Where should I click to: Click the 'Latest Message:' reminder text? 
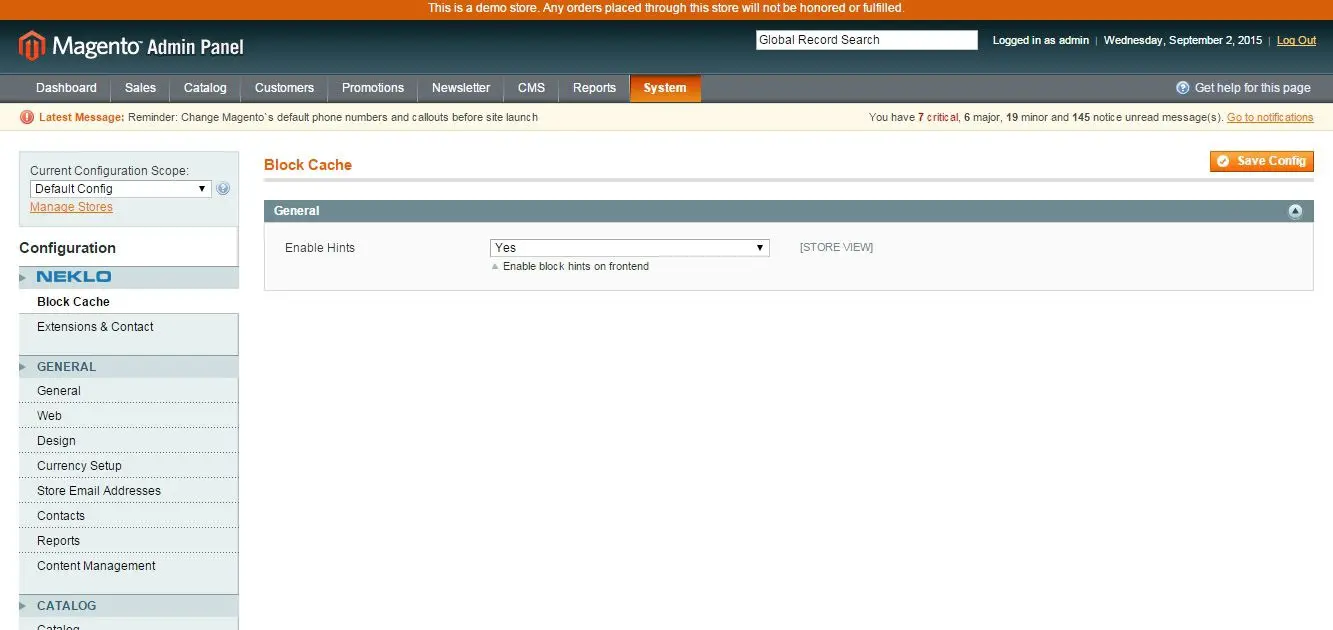[x=82, y=117]
